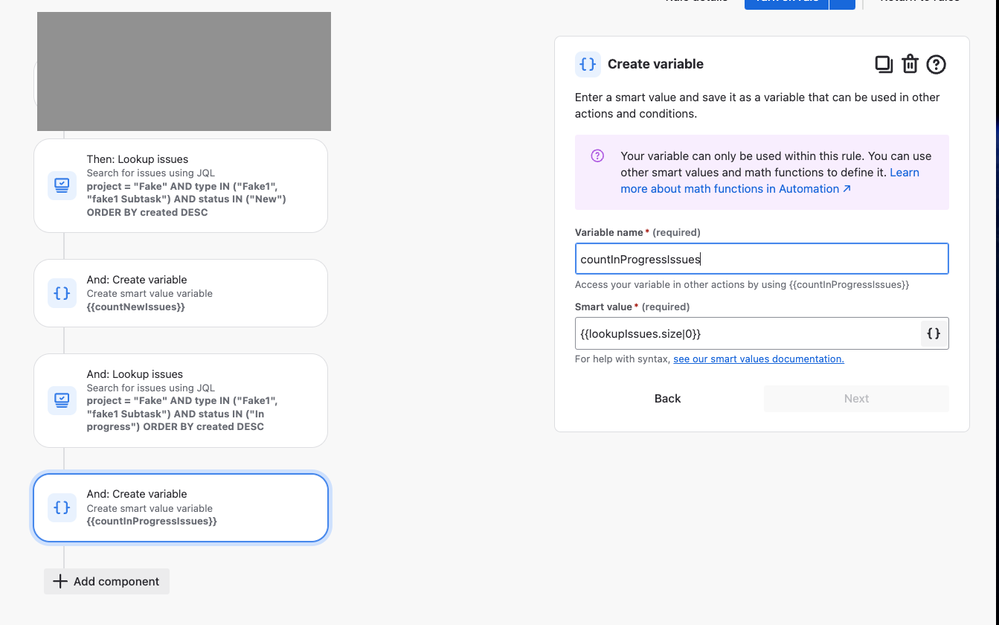Click Lookup issues icon for New status step
Image resolution: width=999 pixels, height=625 pixels.
pyautogui.click(x=62, y=185)
